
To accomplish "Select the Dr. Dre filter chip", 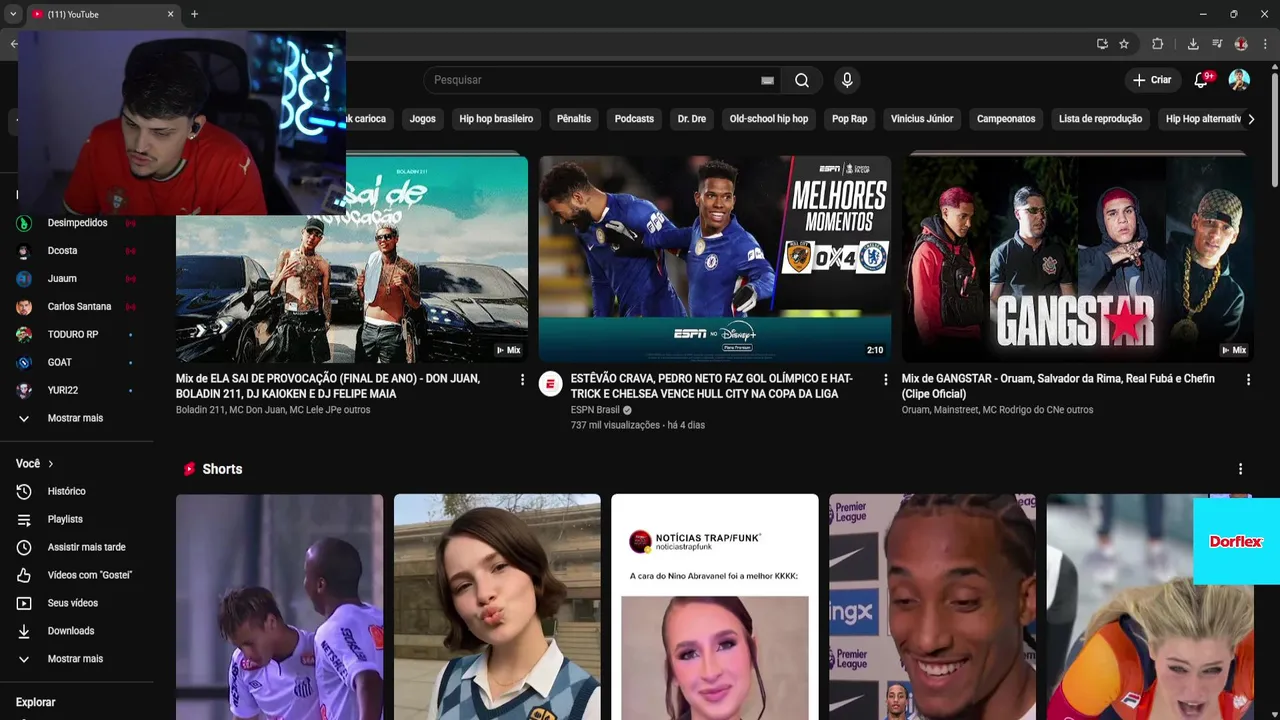I will [x=692, y=119].
